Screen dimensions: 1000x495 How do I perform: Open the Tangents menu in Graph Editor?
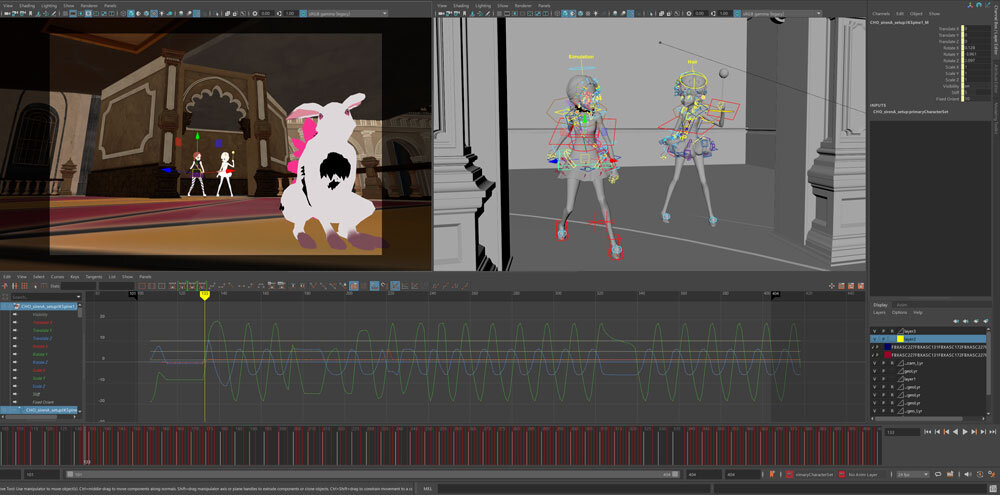pos(93,277)
